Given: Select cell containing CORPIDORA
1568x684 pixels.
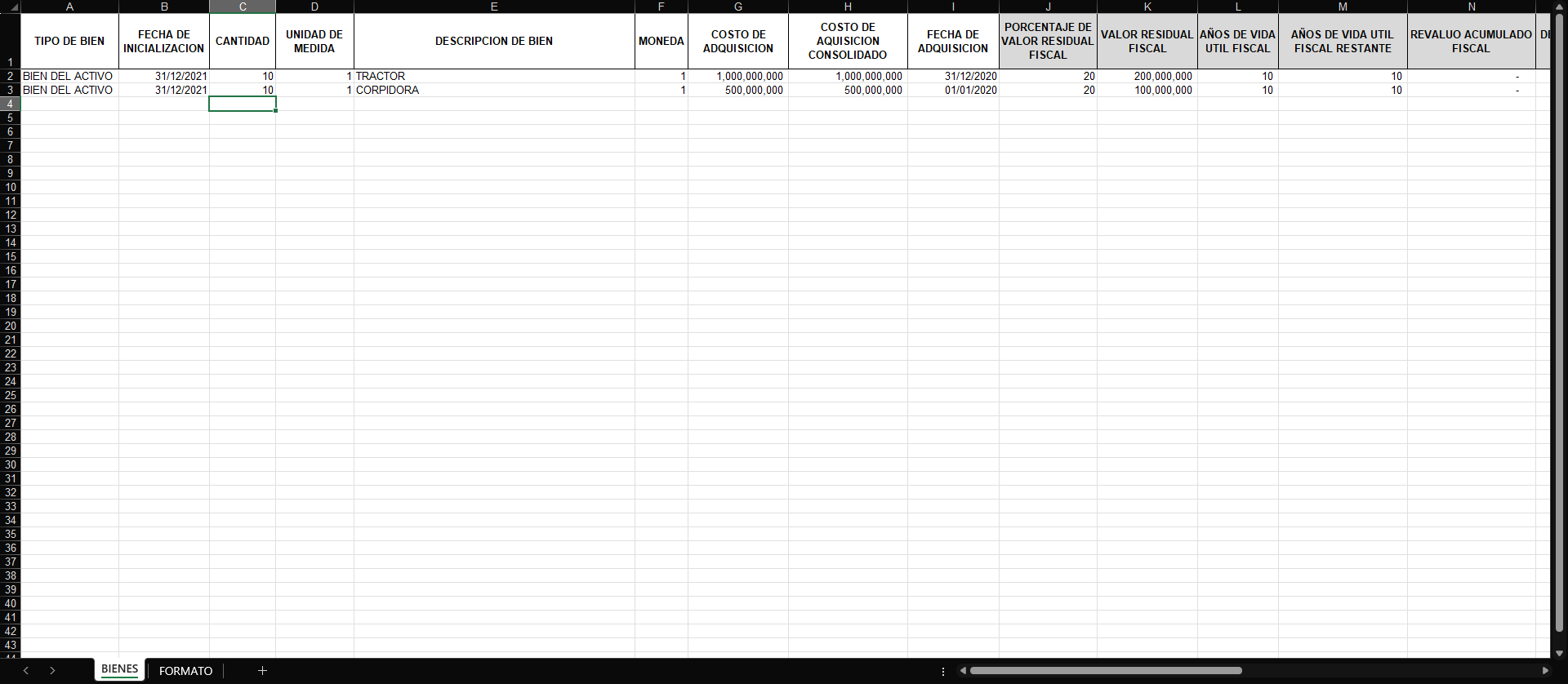Looking at the screenshot, I should [493, 91].
